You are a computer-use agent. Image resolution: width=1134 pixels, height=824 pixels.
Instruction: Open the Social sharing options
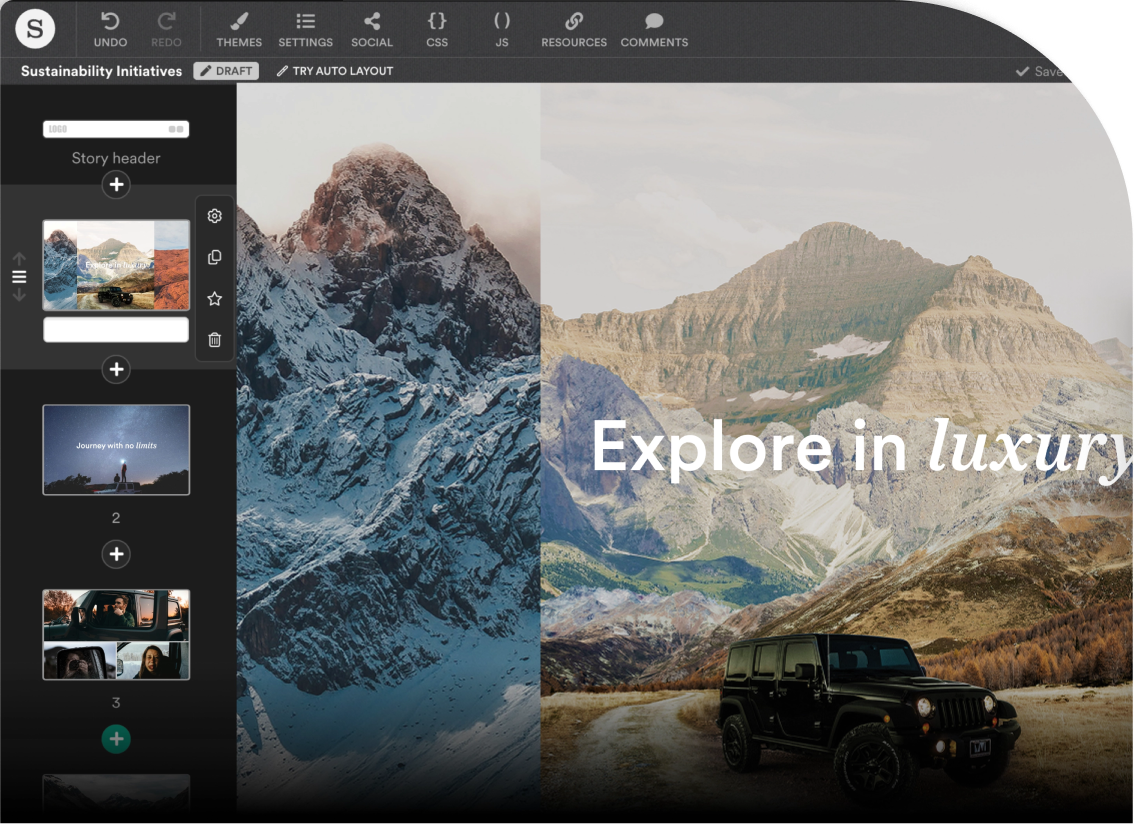click(371, 28)
